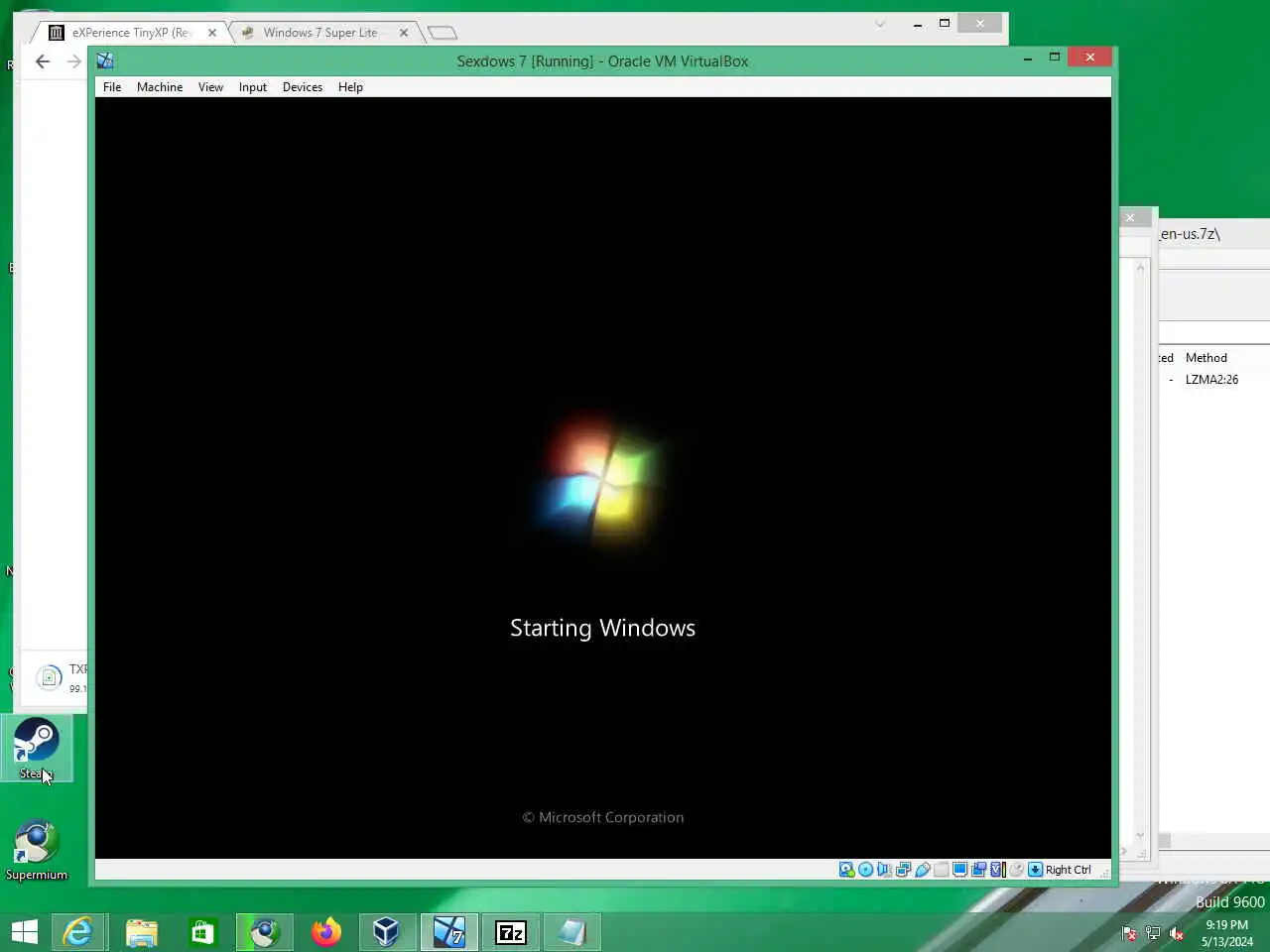Click the Right Ctrl host key label

[1068, 870]
